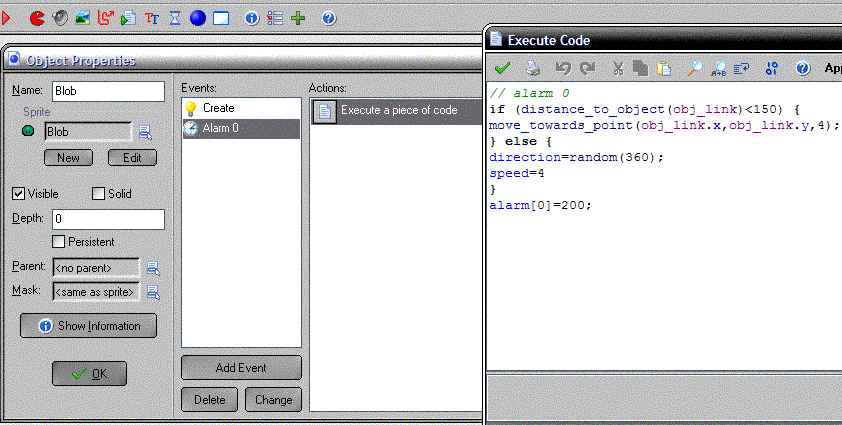The height and width of the screenshot is (425, 842).
Task: Click OK in Object Properties
Action: 90,373
